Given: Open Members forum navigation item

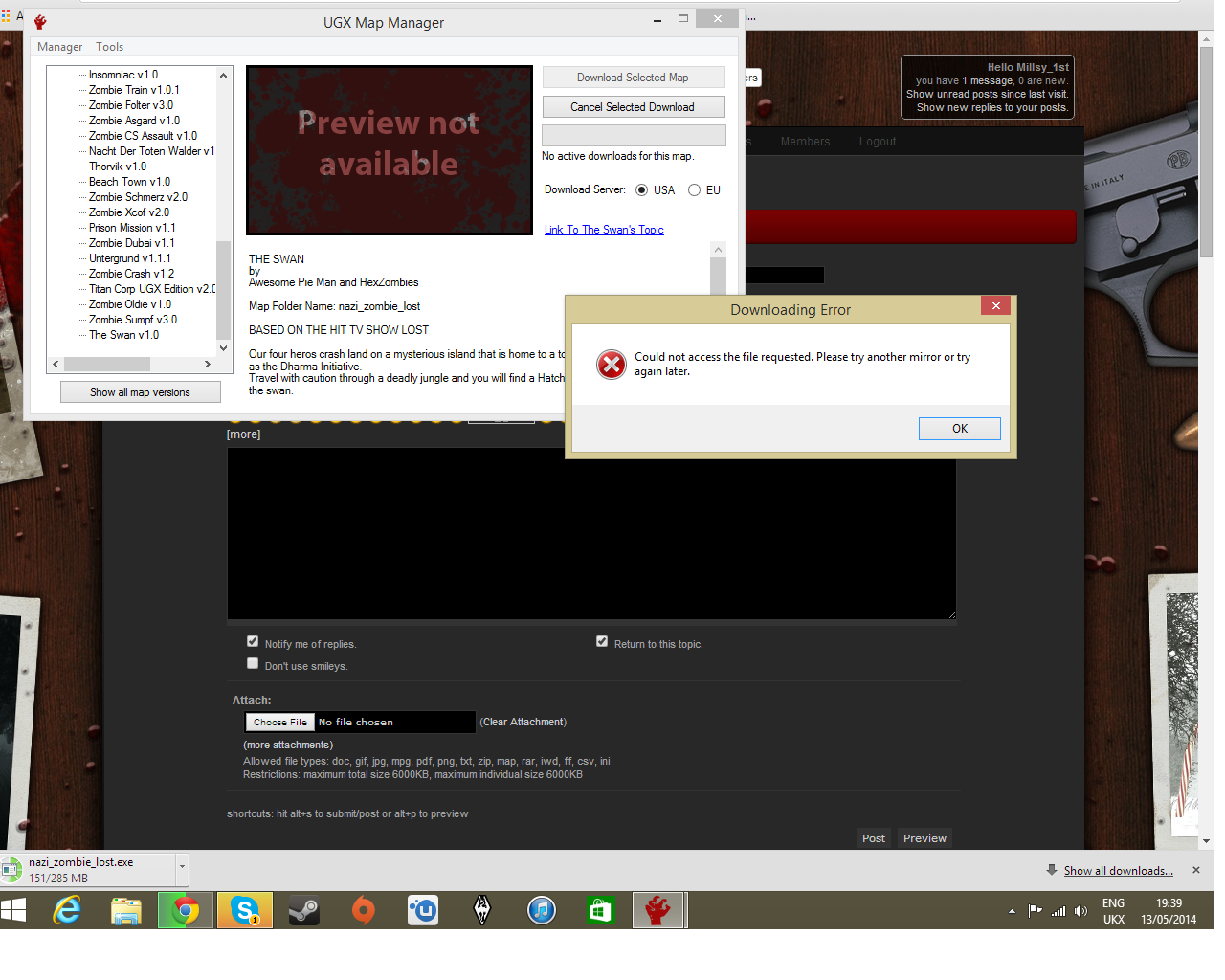Looking at the screenshot, I should click(x=805, y=142).
